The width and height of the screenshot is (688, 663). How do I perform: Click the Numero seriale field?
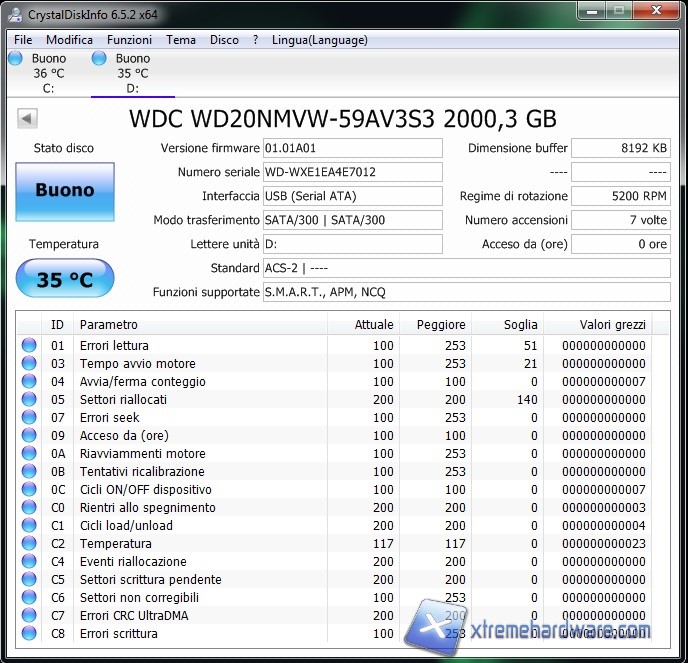(x=352, y=172)
